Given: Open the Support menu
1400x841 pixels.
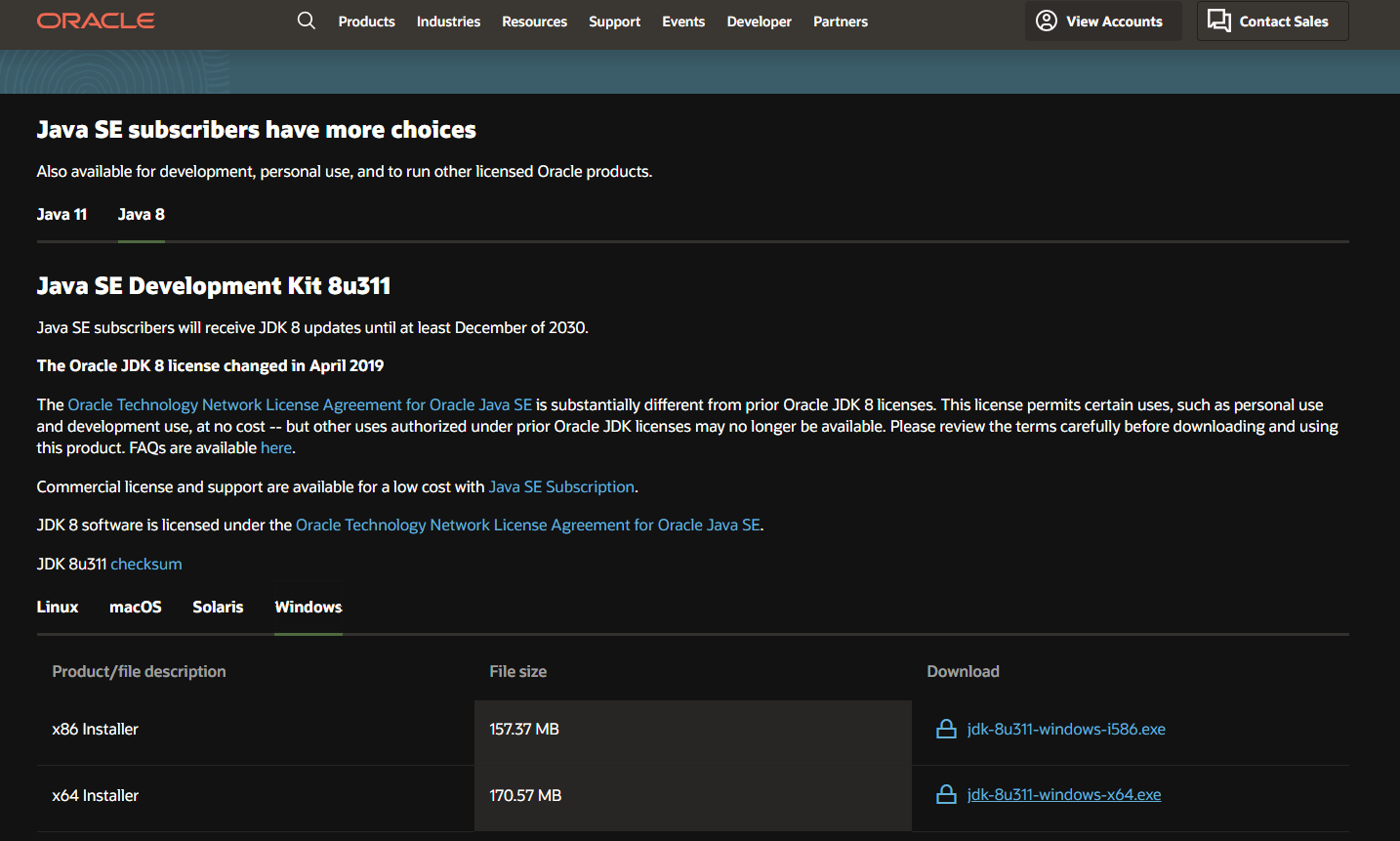Looking at the screenshot, I should pyautogui.click(x=614, y=21).
